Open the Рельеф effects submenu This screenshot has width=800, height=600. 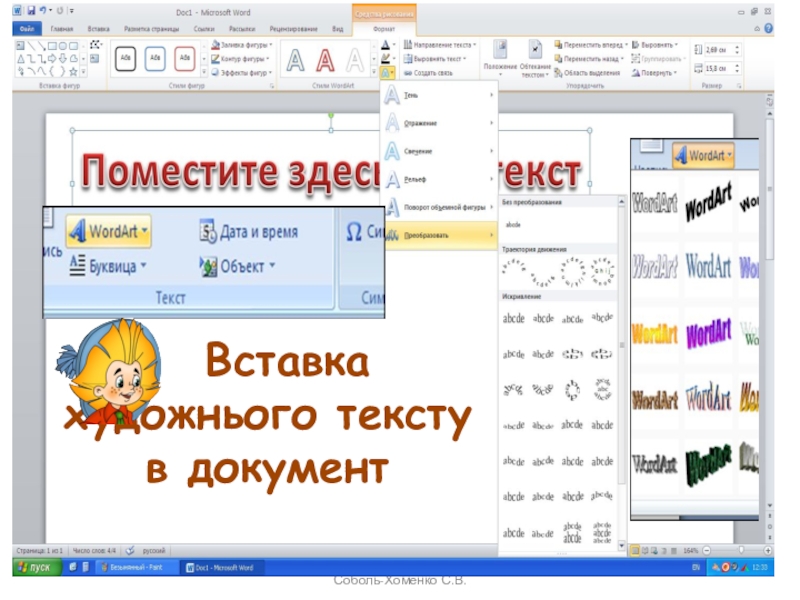pos(439,179)
